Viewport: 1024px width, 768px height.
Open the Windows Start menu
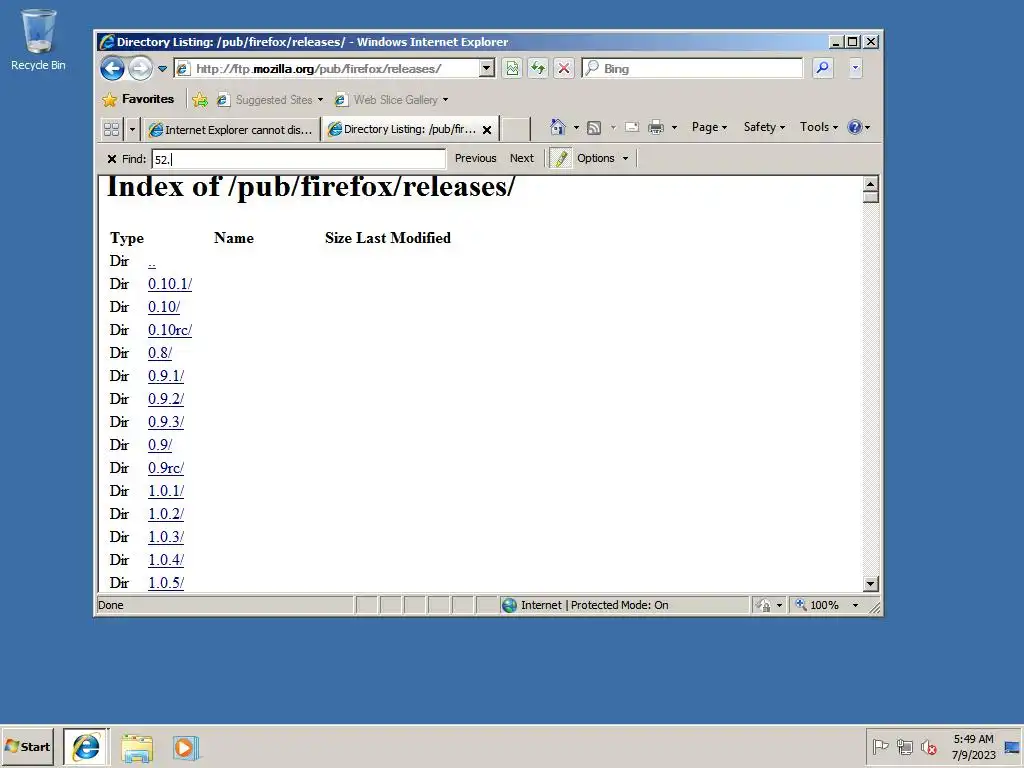[x=27, y=746]
